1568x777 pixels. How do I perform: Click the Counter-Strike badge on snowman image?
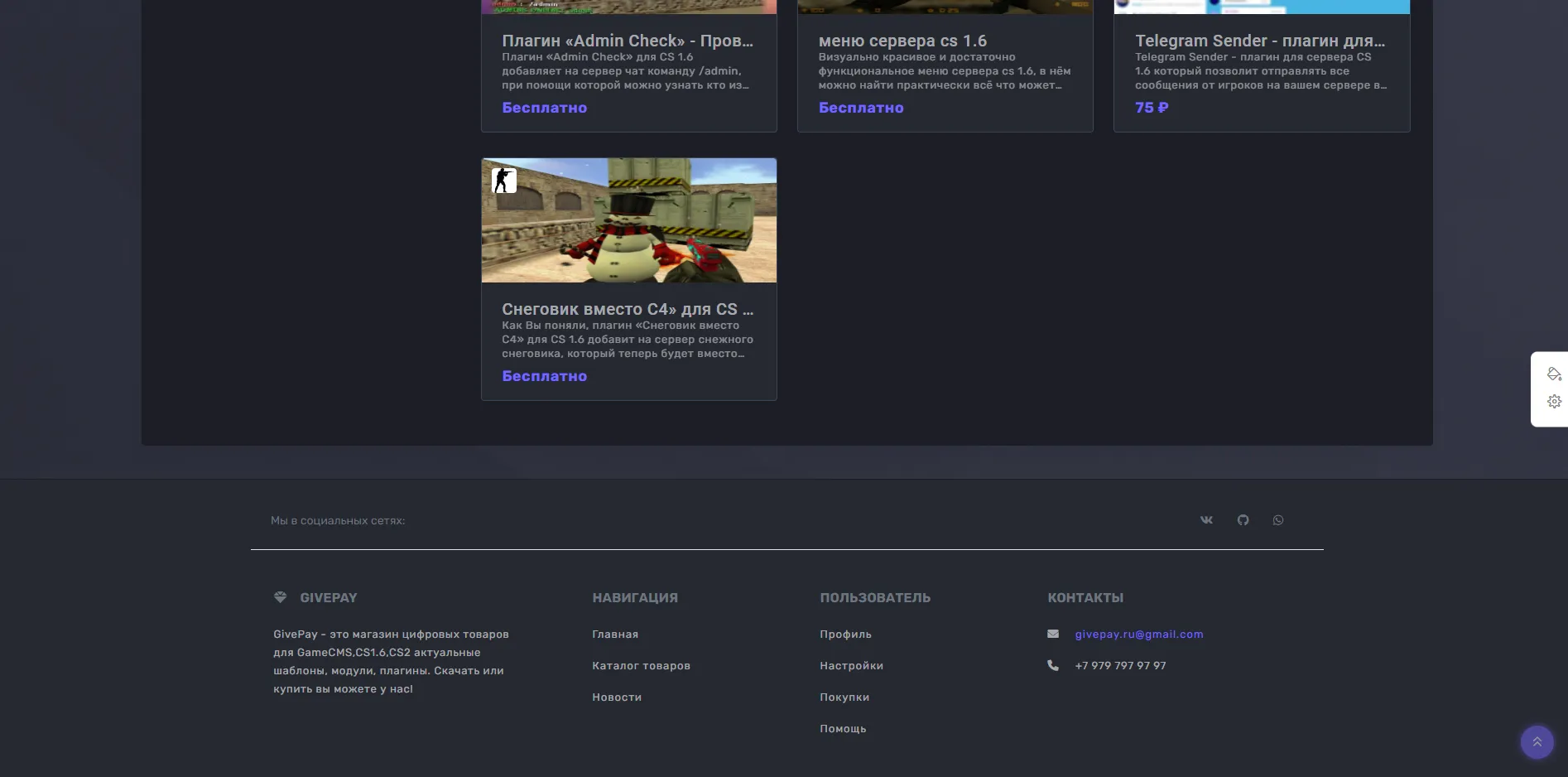[503, 181]
